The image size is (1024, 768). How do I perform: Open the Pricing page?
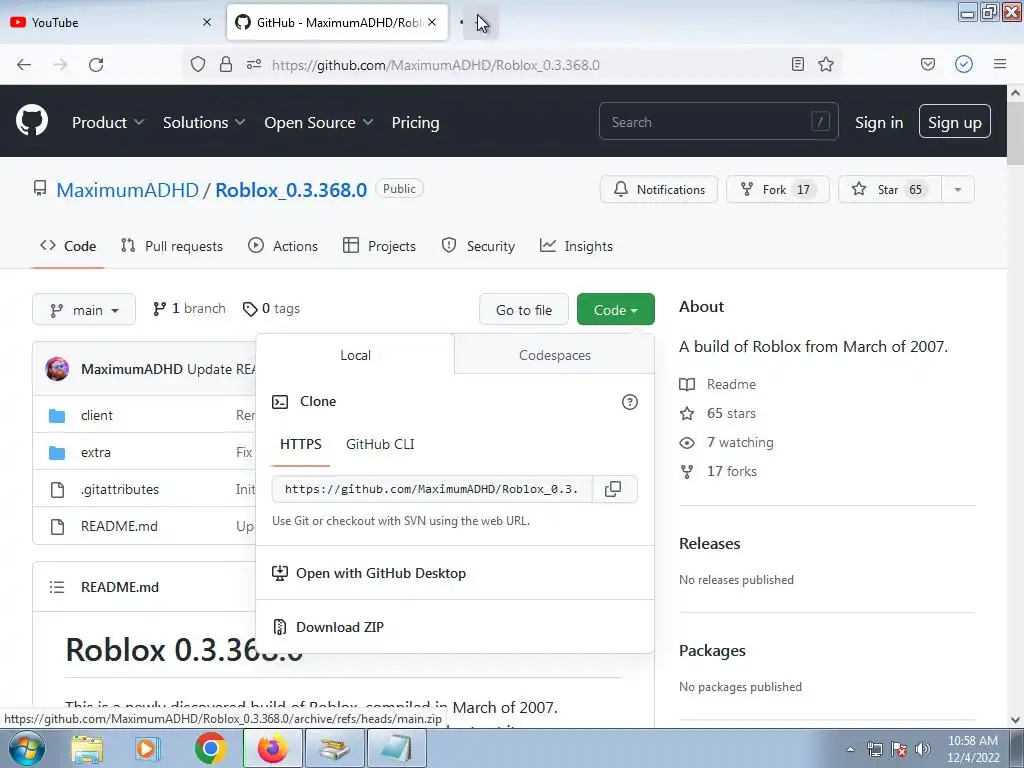pos(415,122)
